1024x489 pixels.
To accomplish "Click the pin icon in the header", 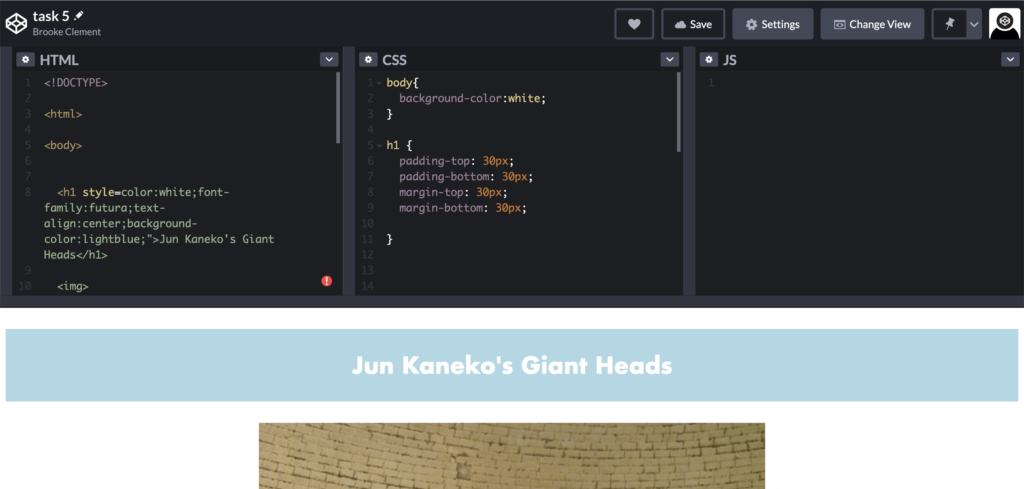I will click(949, 24).
